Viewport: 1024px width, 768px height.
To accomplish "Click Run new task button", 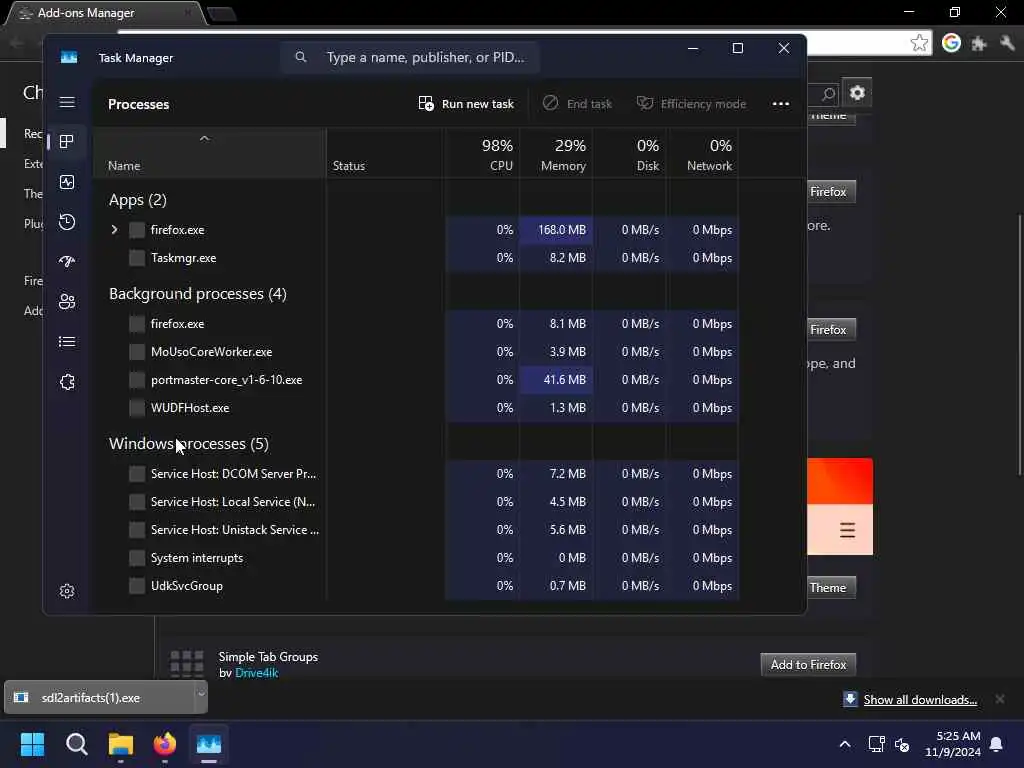I will pyautogui.click(x=466, y=104).
